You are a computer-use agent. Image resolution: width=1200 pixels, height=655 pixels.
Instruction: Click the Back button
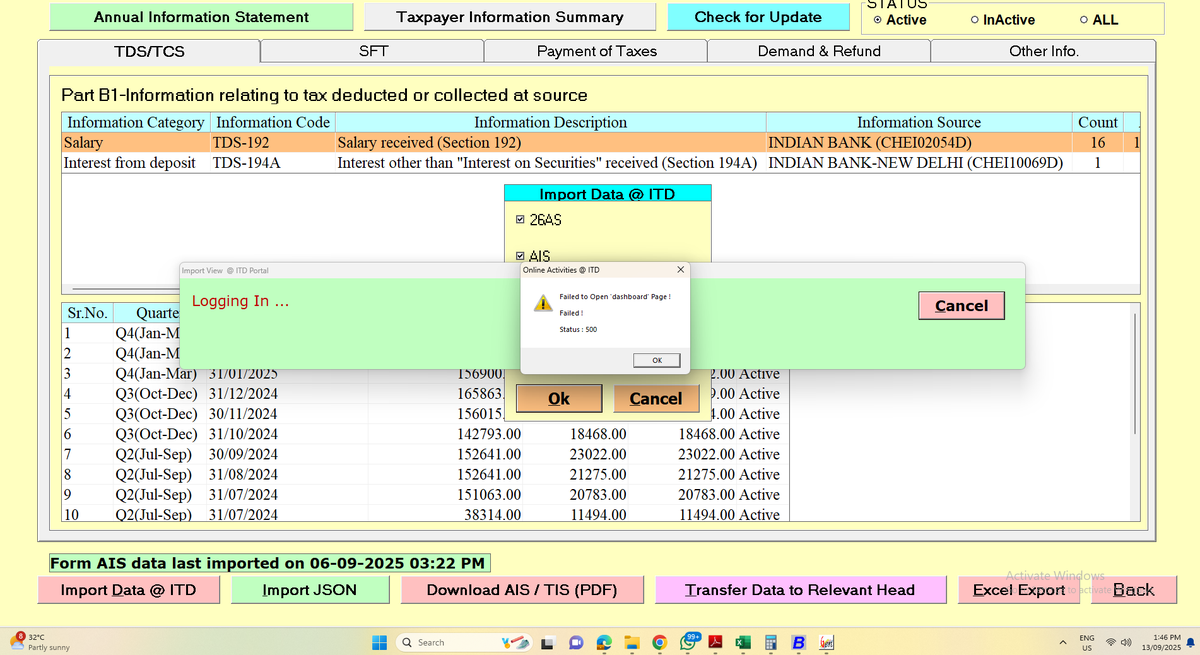point(1133,590)
